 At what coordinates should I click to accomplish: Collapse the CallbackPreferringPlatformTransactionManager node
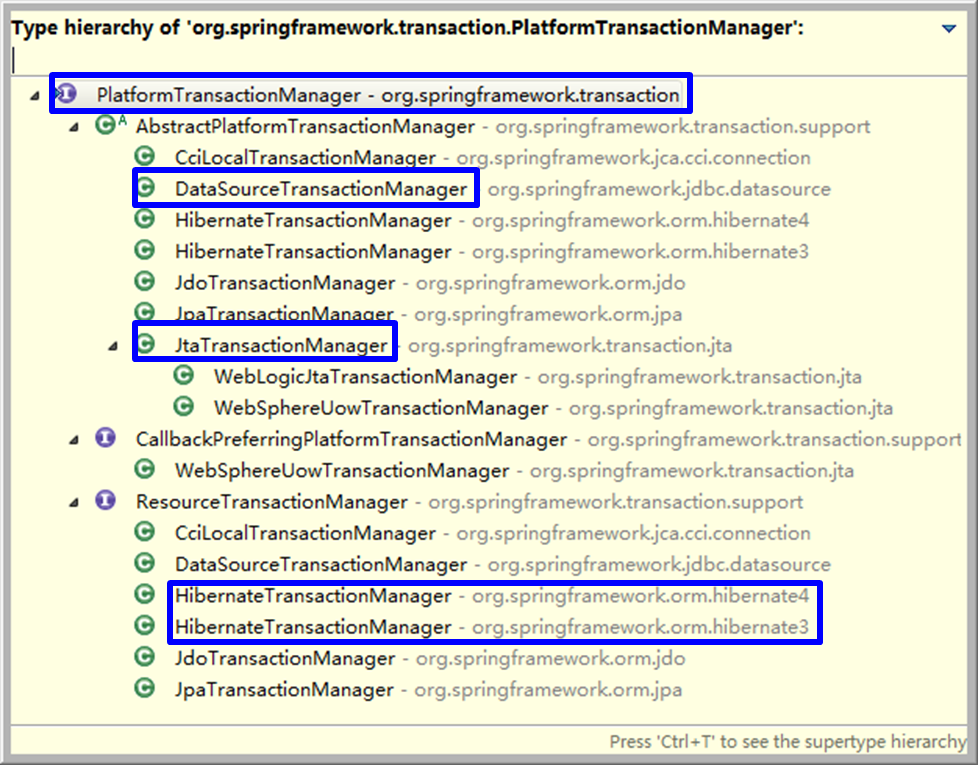[74, 440]
